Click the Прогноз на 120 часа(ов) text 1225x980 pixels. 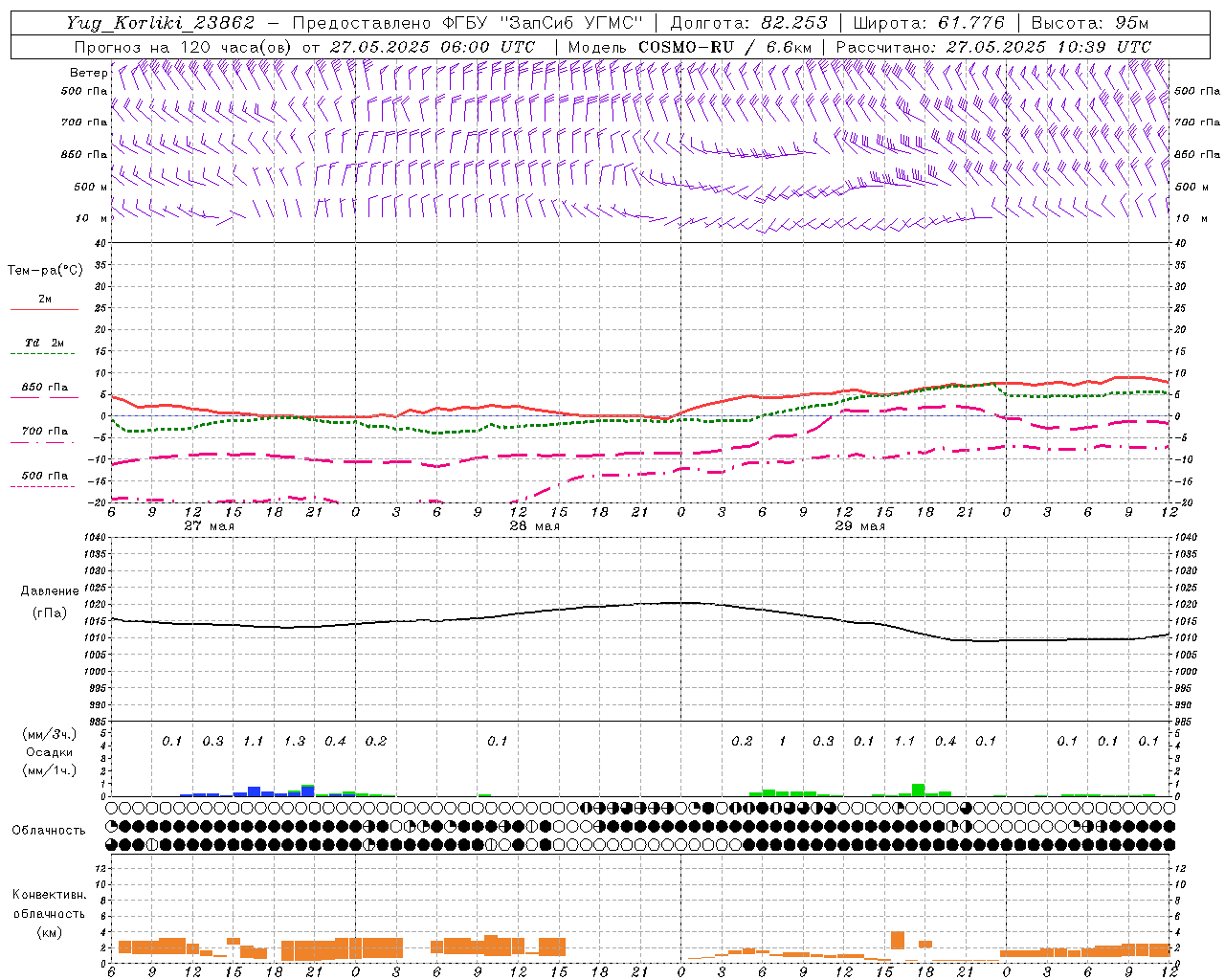(x=185, y=47)
